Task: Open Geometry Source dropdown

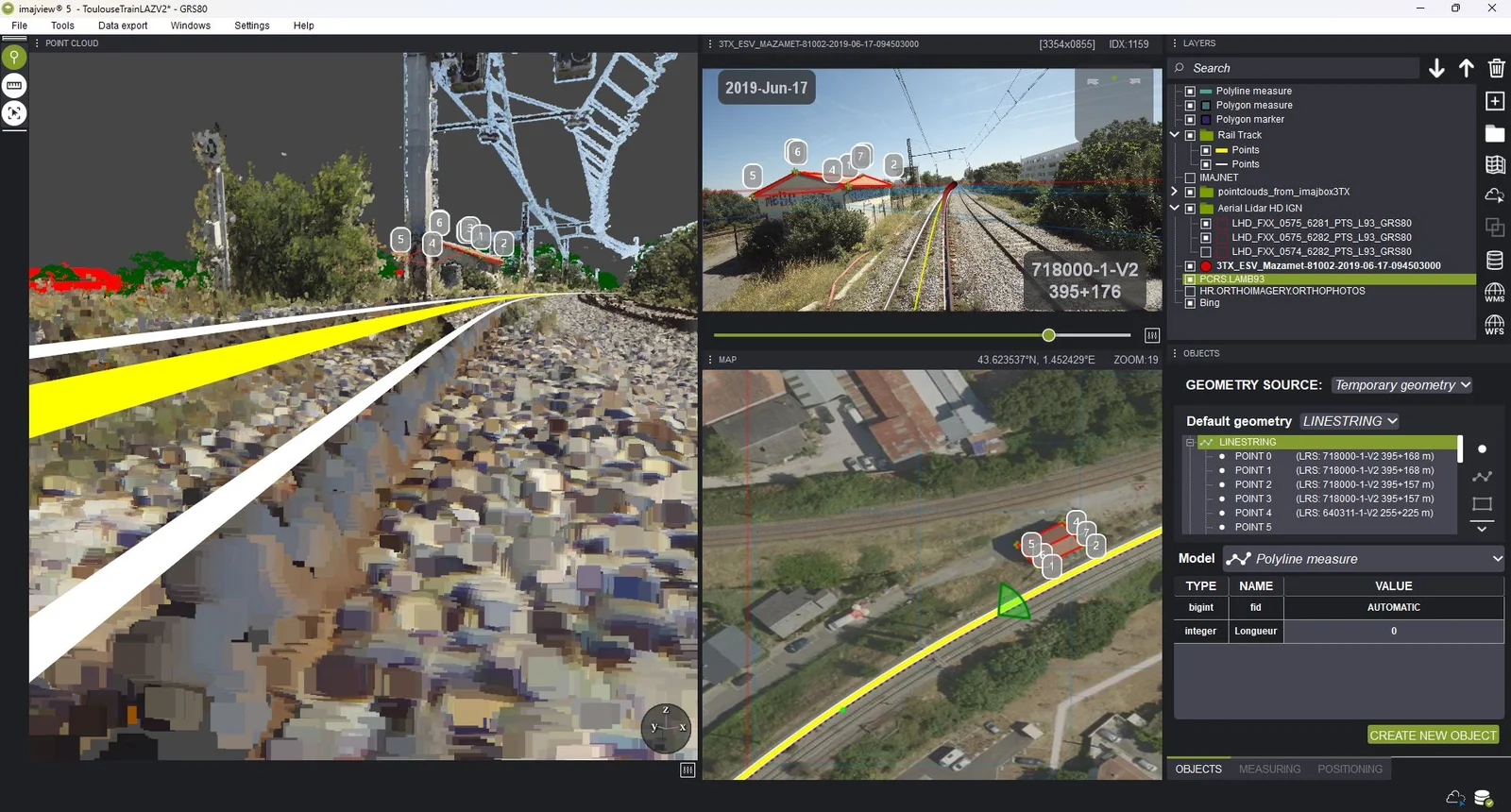Action: 1401,385
